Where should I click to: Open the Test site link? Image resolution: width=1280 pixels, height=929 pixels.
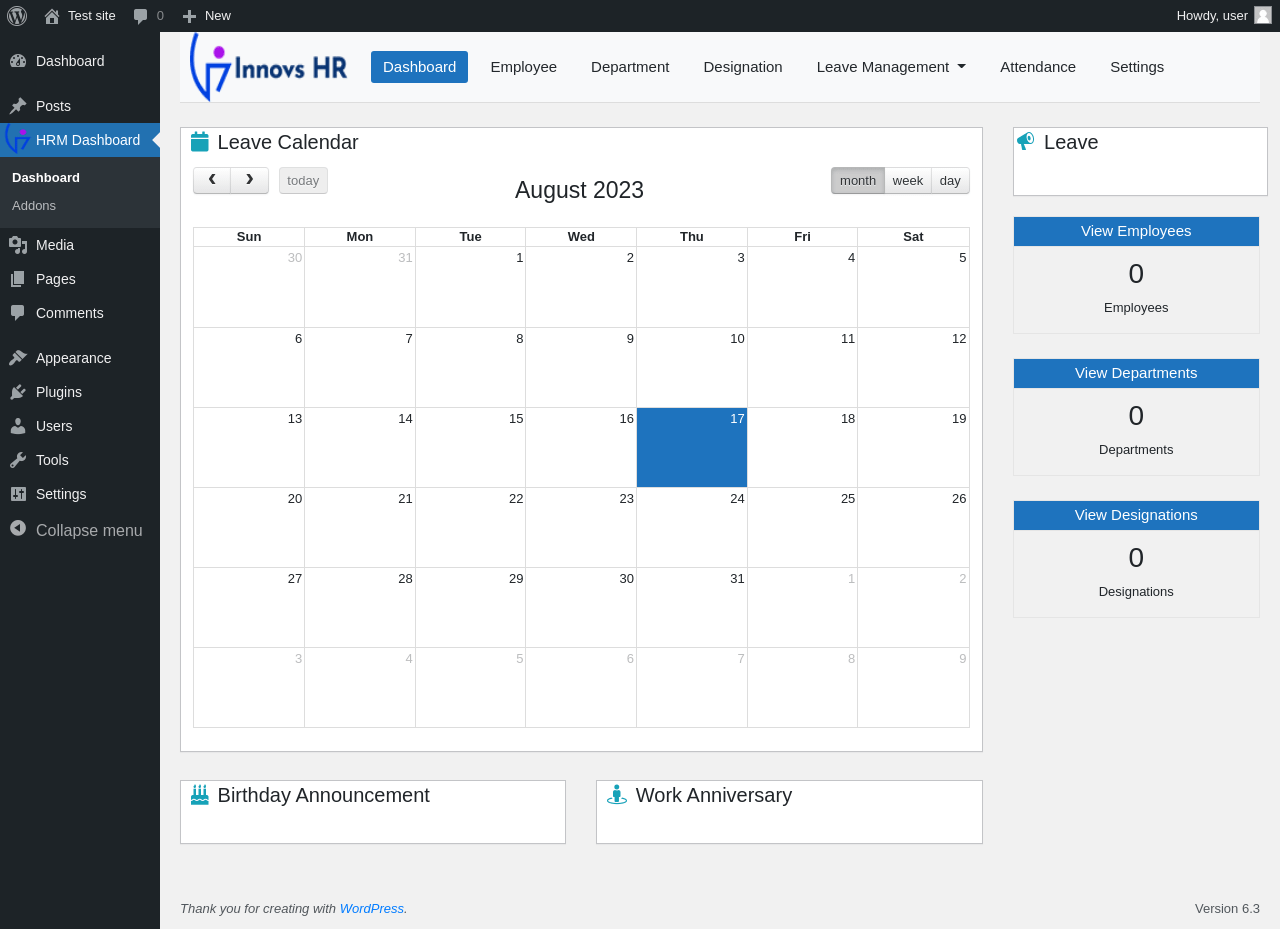(x=80, y=16)
